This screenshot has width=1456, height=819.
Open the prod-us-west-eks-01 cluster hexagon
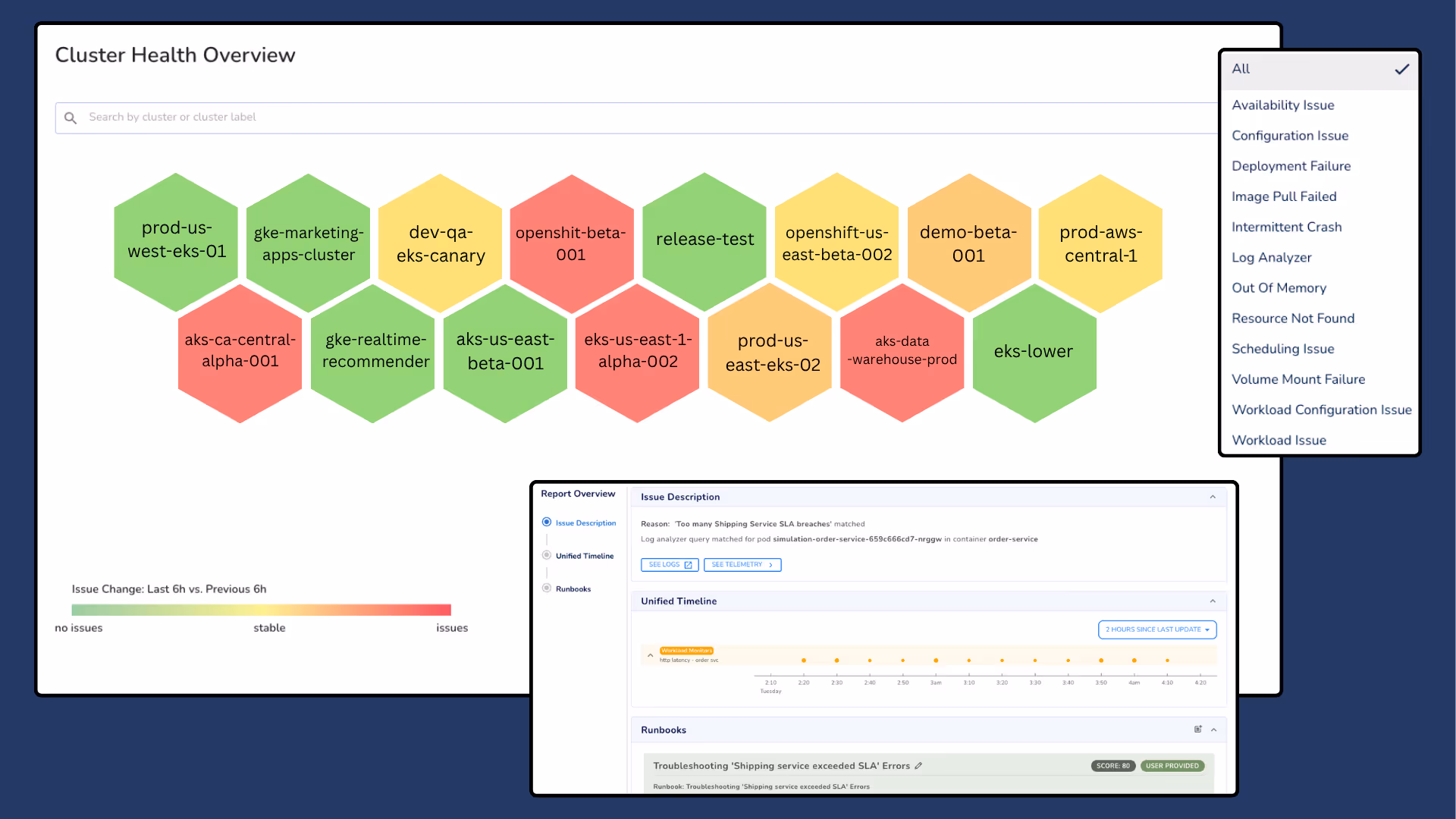coord(176,241)
